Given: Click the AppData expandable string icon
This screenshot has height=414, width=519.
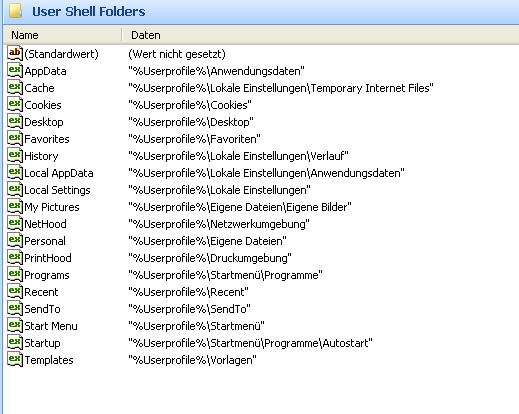Looking at the screenshot, I should click(15, 70).
